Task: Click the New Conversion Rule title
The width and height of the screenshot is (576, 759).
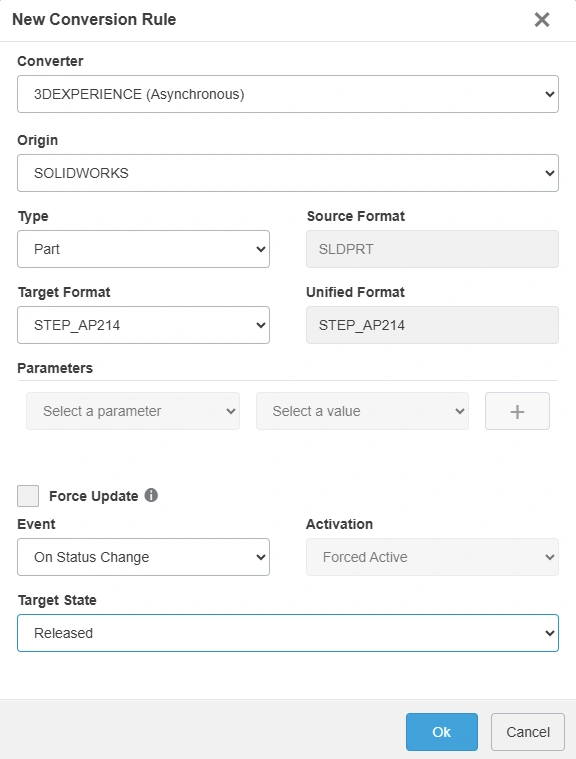Action: (94, 19)
